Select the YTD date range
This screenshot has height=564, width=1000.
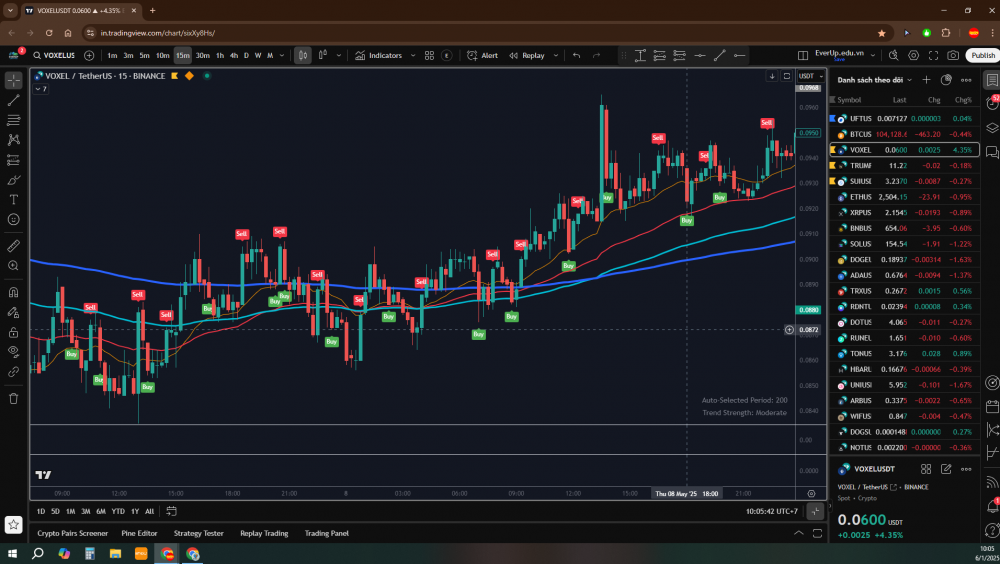point(118,511)
